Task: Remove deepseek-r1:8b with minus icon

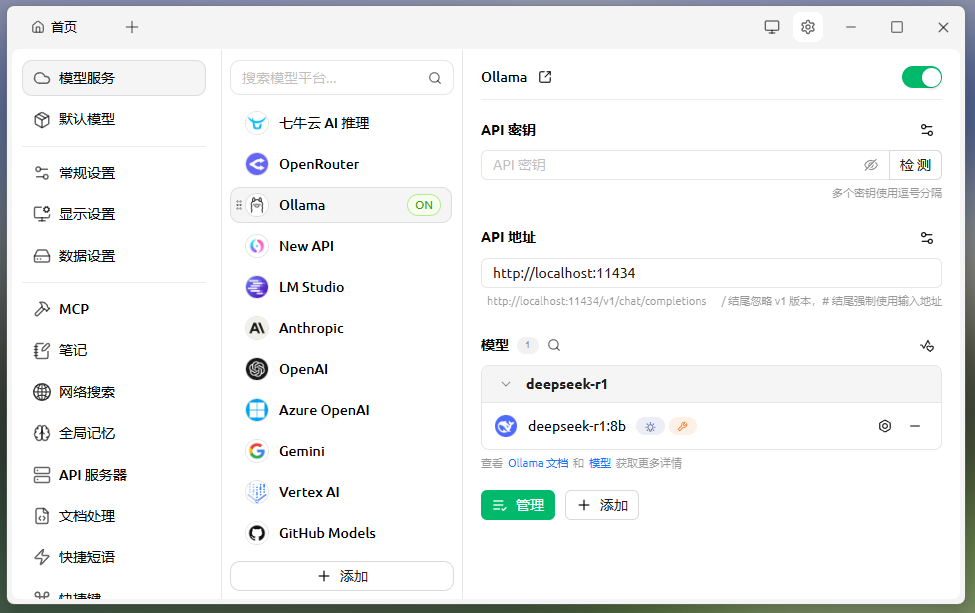Action: (x=915, y=426)
